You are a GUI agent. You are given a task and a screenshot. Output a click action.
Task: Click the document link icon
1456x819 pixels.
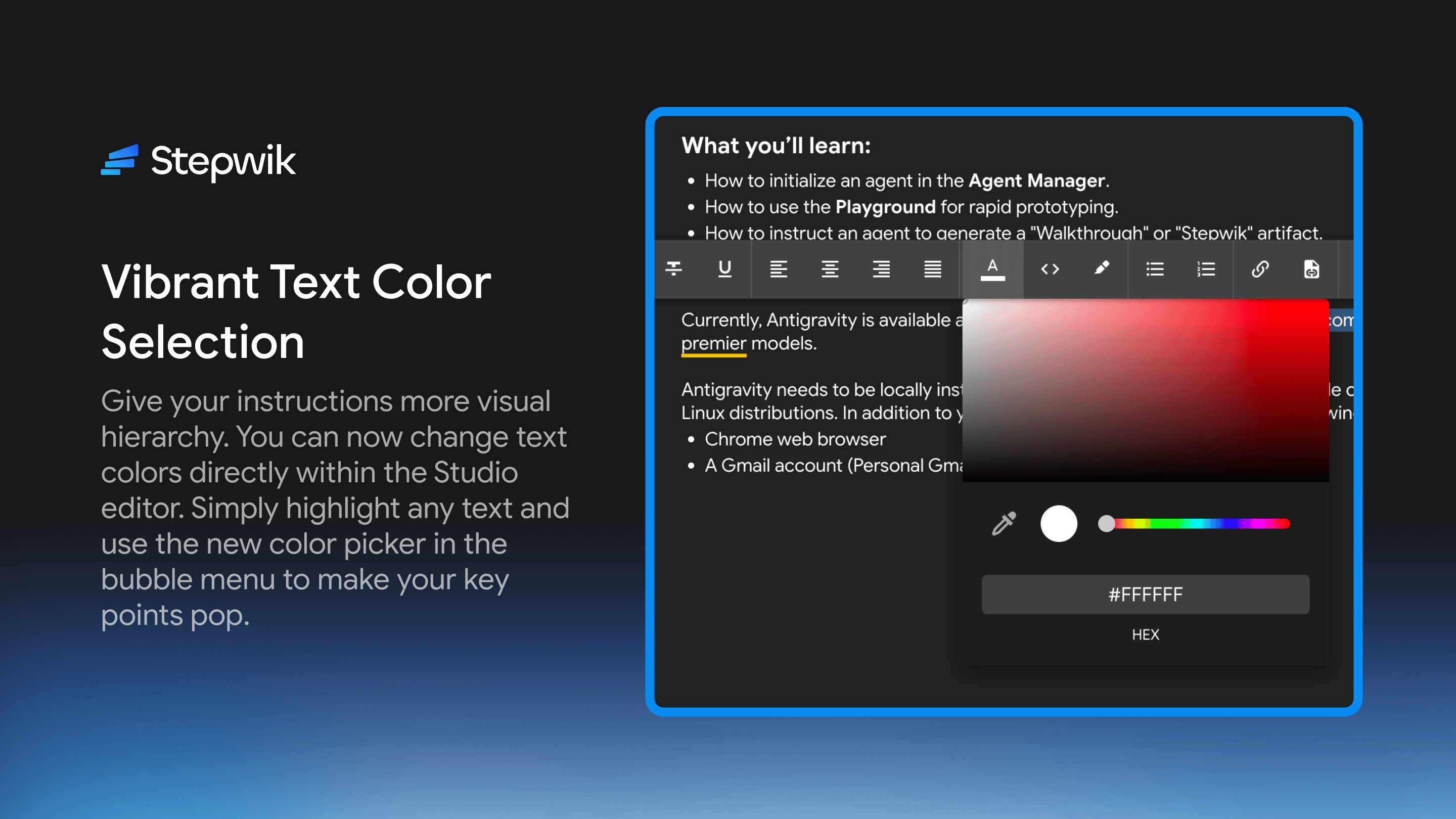click(x=1311, y=269)
